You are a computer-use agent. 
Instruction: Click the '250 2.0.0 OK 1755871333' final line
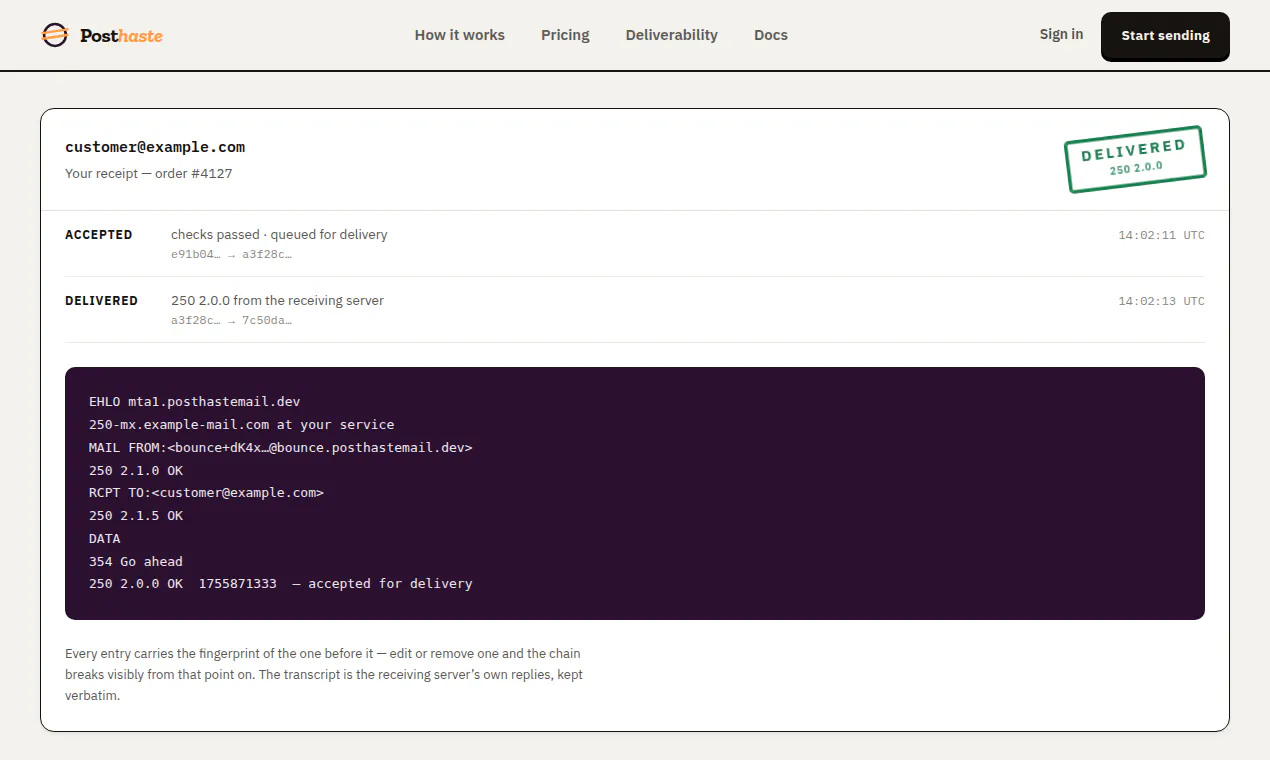(280, 584)
